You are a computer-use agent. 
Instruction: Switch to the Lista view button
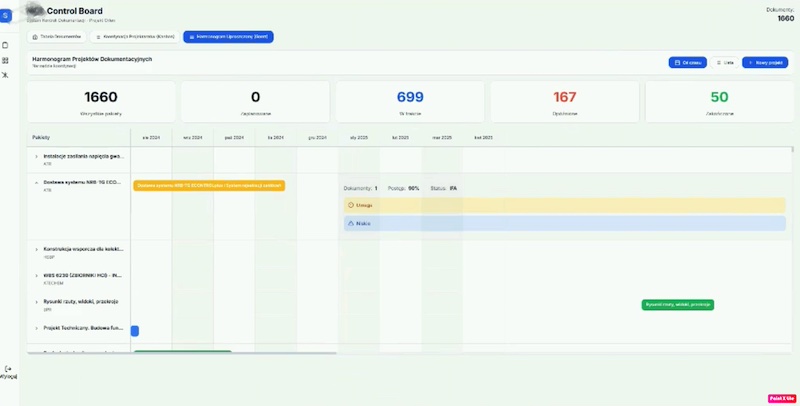tap(724, 62)
